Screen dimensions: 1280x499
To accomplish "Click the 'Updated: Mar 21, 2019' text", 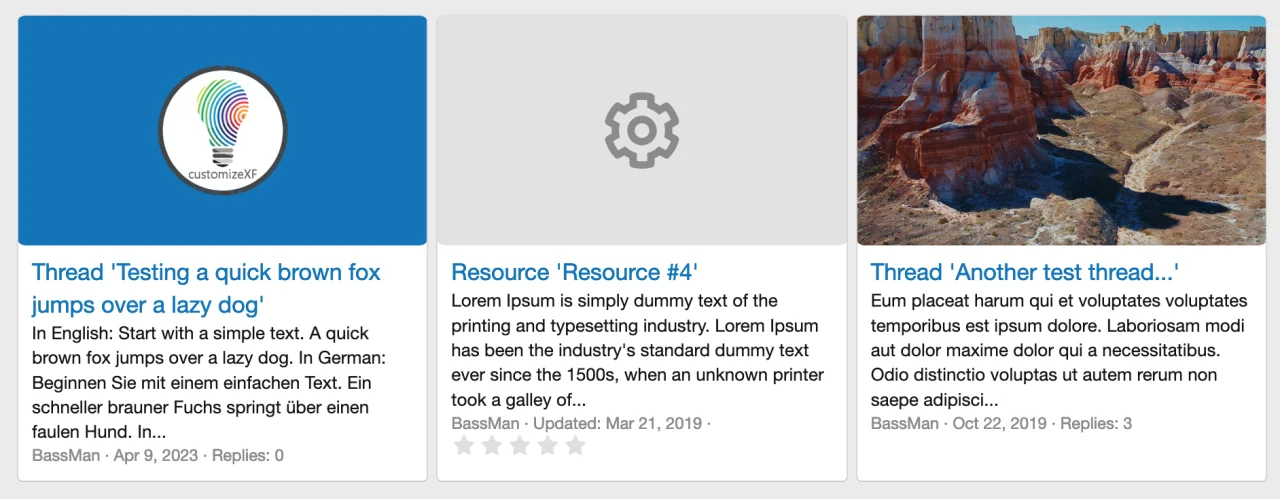I will point(618,423).
